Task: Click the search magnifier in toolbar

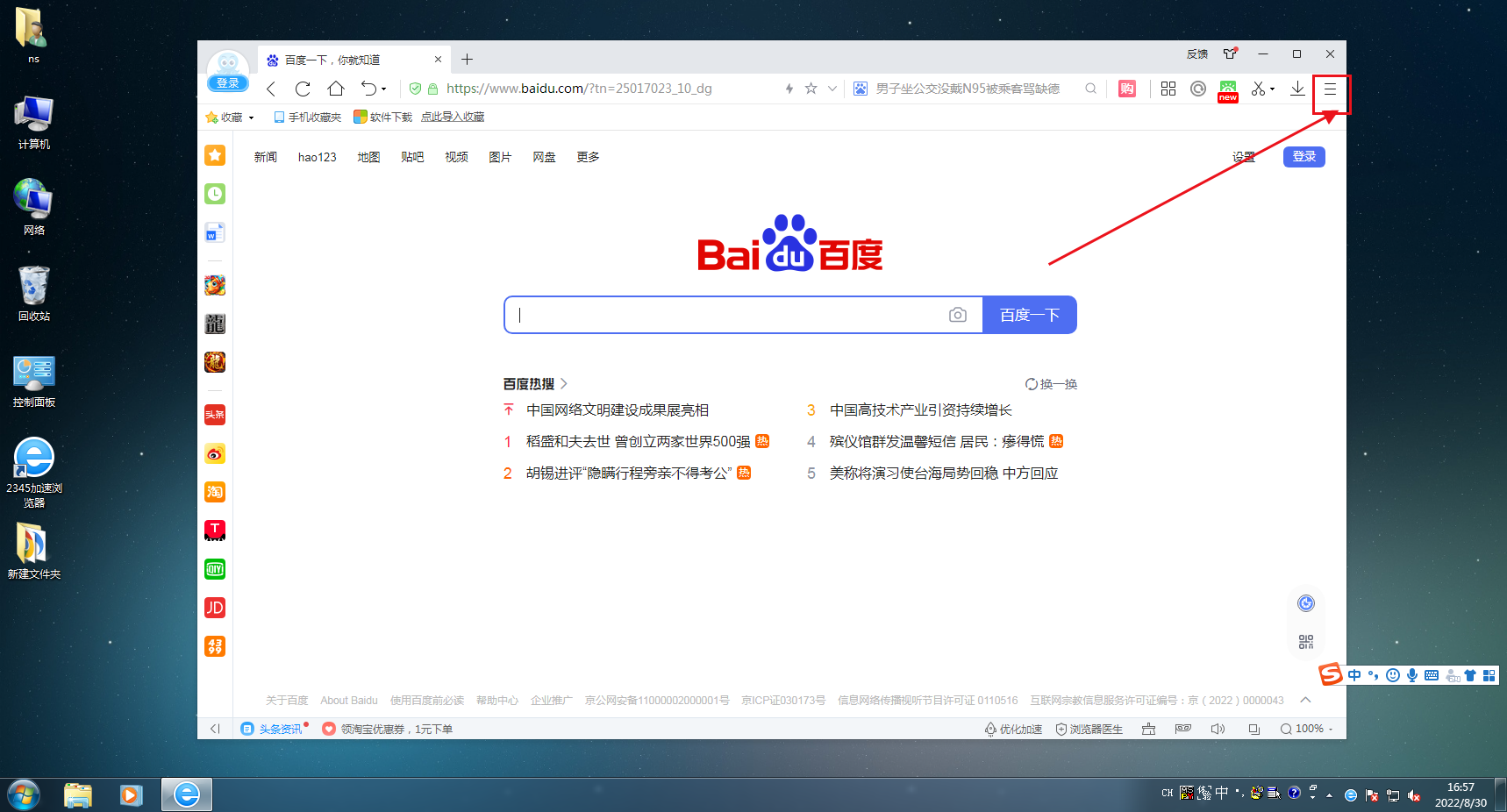Action: 1090,89
